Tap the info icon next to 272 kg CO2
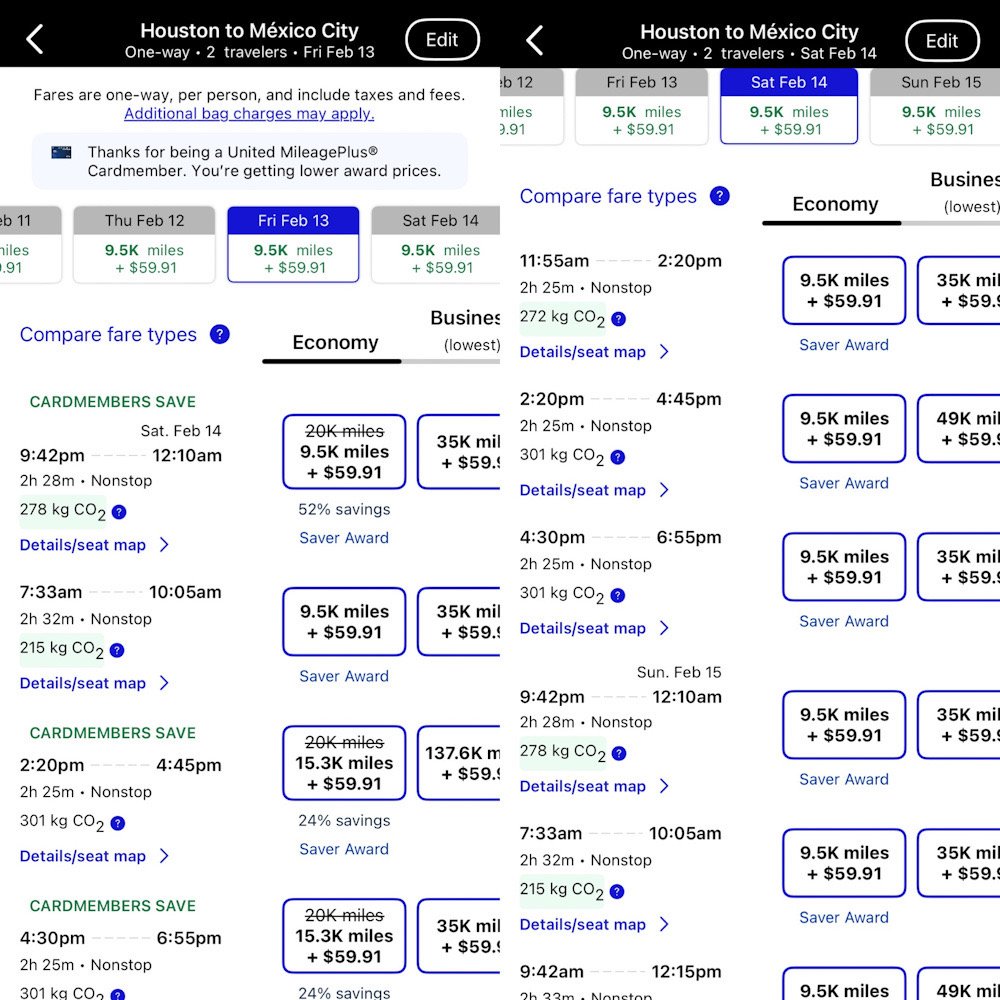1000x1000 pixels. (618, 319)
